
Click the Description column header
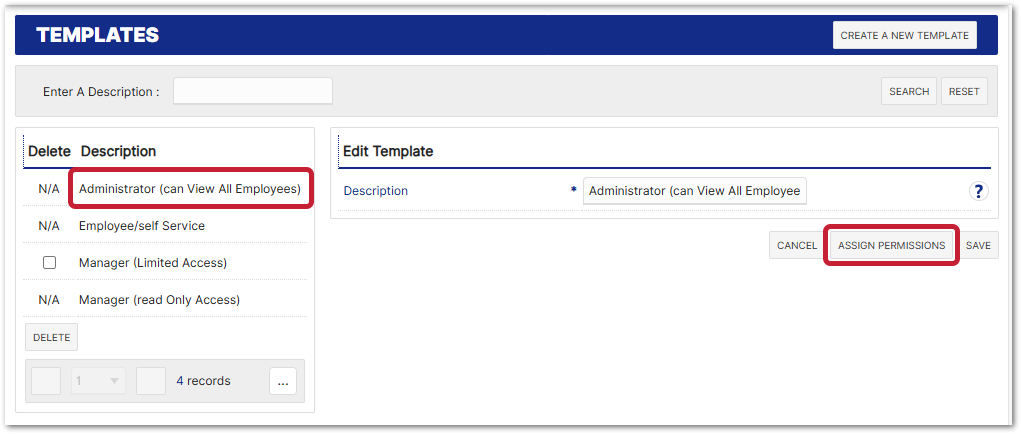[118, 152]
